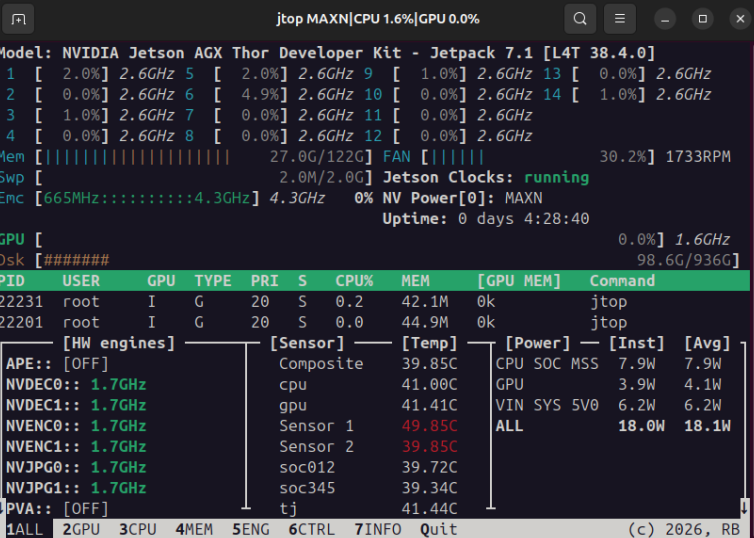Minimize the jtop terminal window
The image size is (754, 538).
665,19
